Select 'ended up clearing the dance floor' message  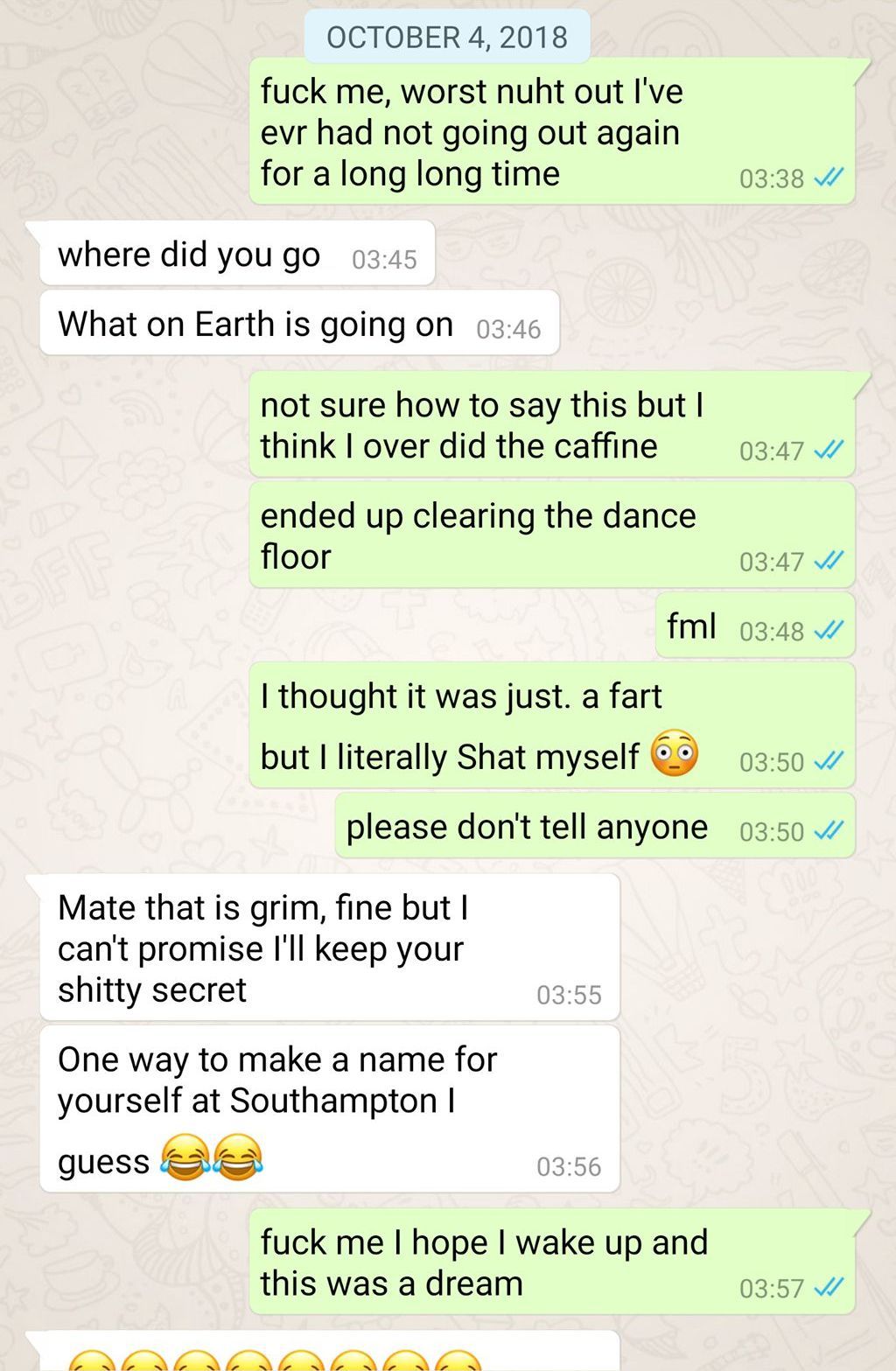point(552,535)
